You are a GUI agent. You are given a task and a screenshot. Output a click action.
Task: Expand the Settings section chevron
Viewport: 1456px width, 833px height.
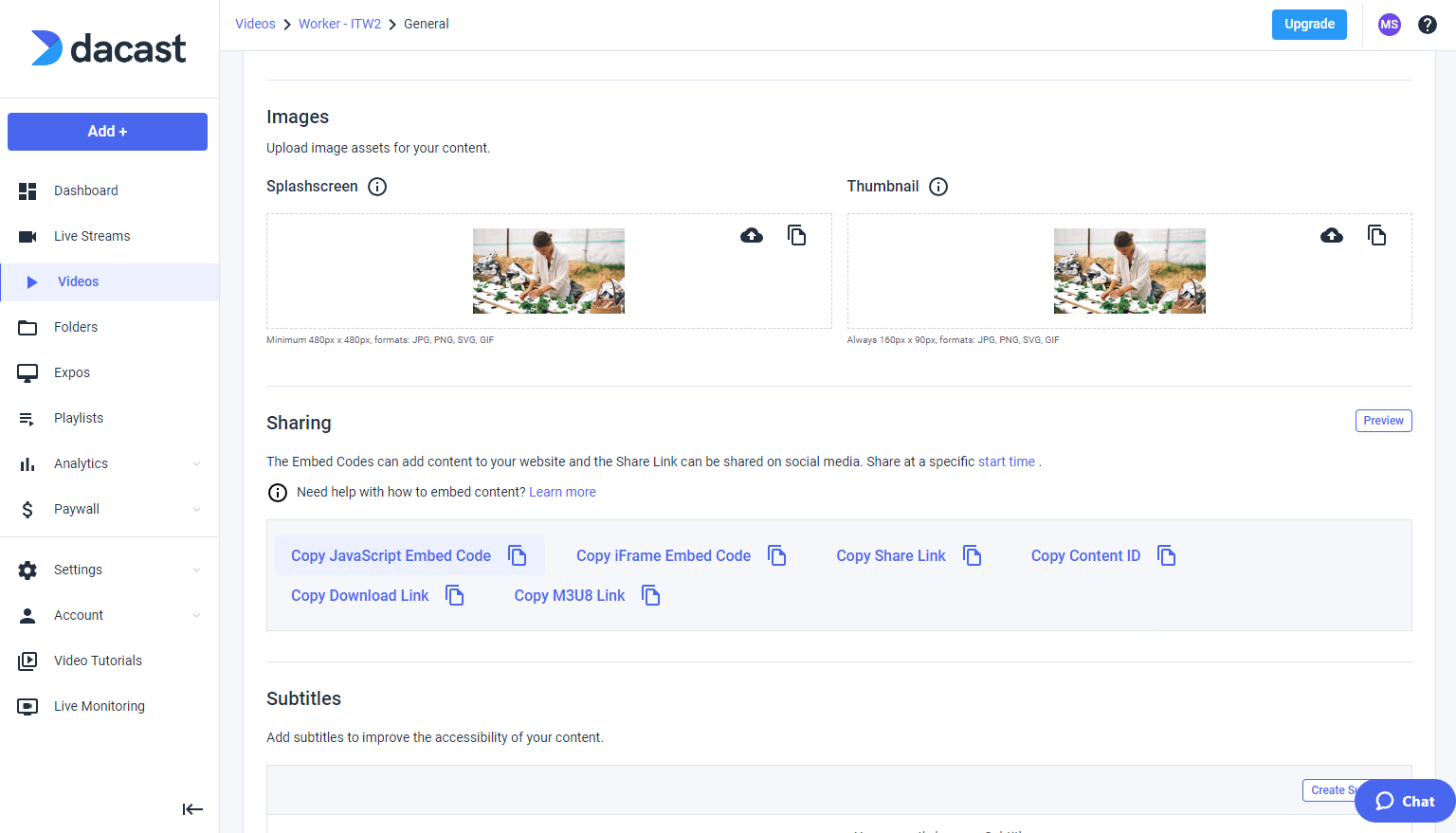(x=196, y=570)
